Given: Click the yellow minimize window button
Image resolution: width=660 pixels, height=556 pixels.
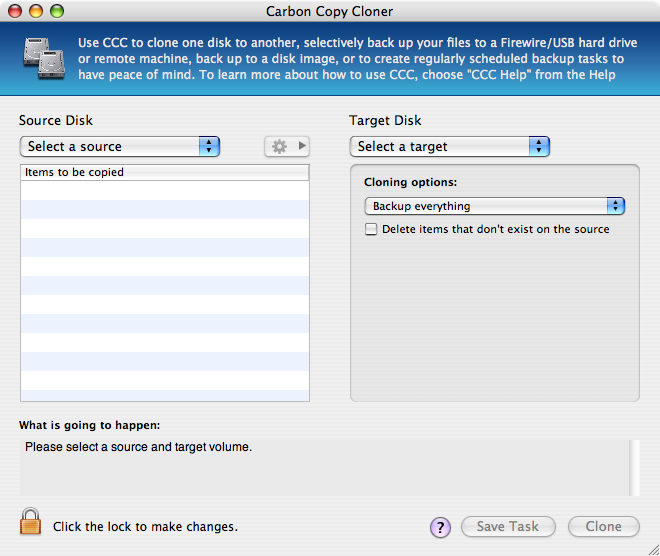Looking at the screenshot, I should coord(36,12).
